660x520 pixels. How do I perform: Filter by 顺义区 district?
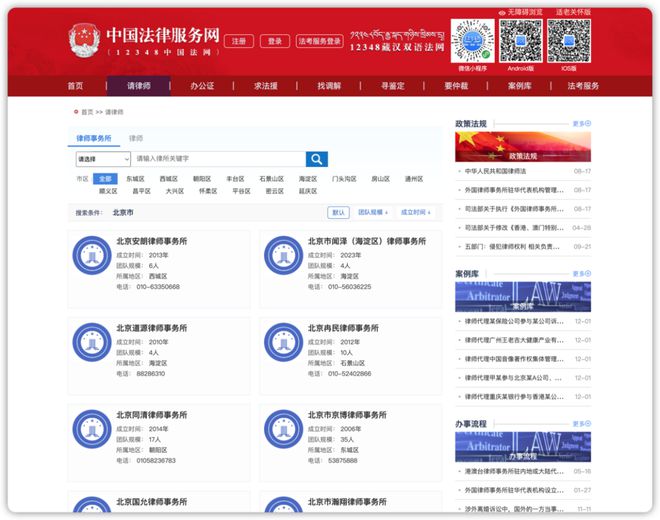tap(108, 191)
